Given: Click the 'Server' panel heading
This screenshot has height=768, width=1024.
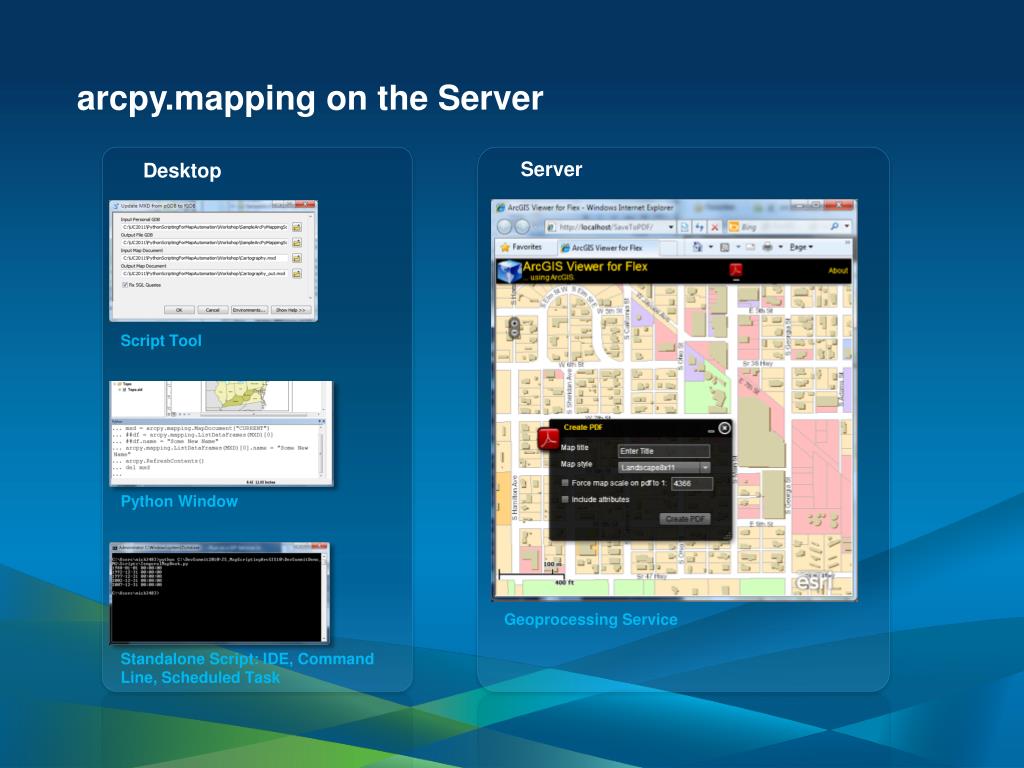Looking at the screenshot, I should [x=551, y=169].
